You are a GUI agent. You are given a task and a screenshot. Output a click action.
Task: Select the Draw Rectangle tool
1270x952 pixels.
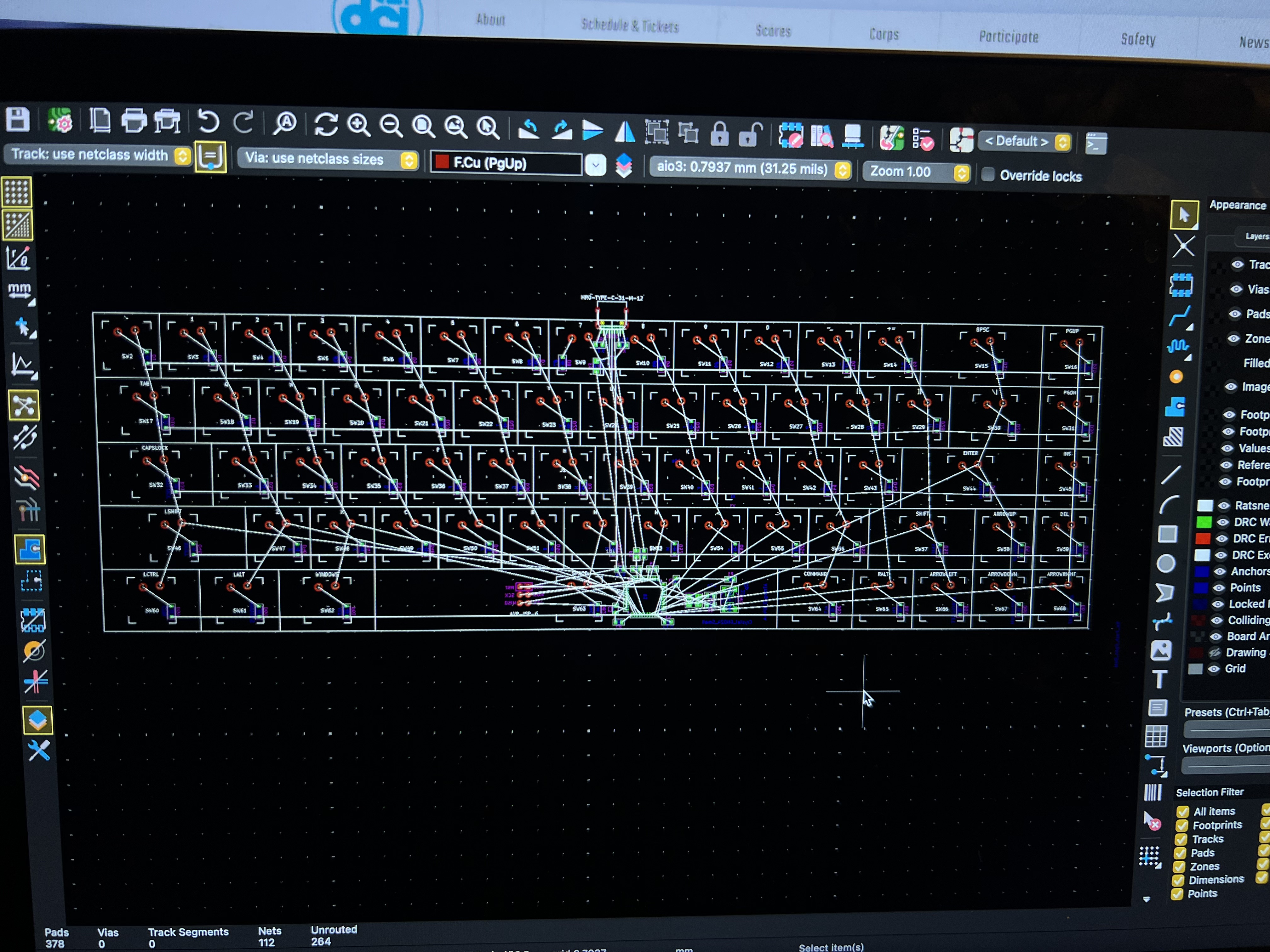[x=1167, y=534]
